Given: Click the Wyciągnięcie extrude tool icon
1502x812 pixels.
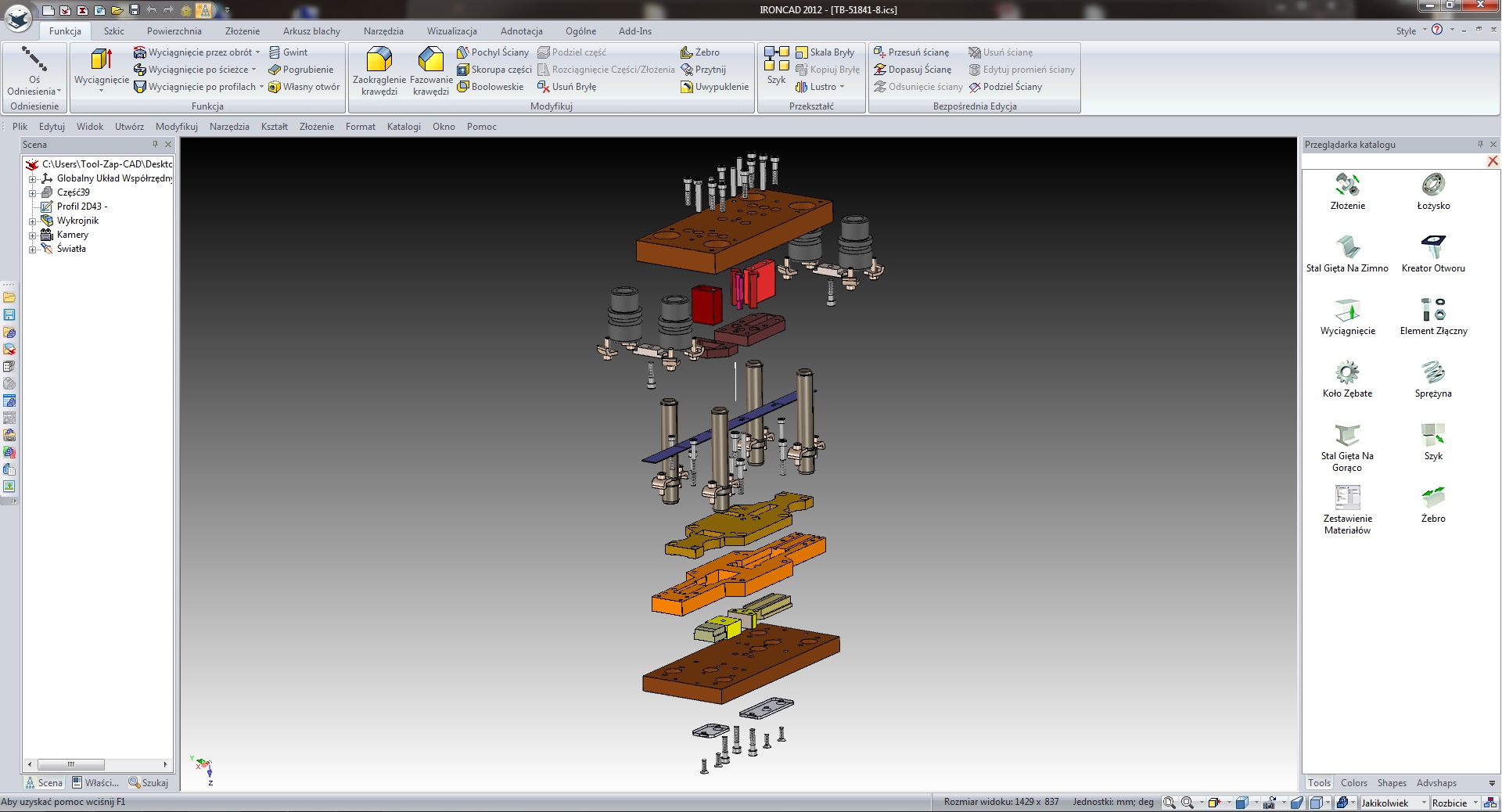Looking at the screenshot, I should [x=101, y=59].
